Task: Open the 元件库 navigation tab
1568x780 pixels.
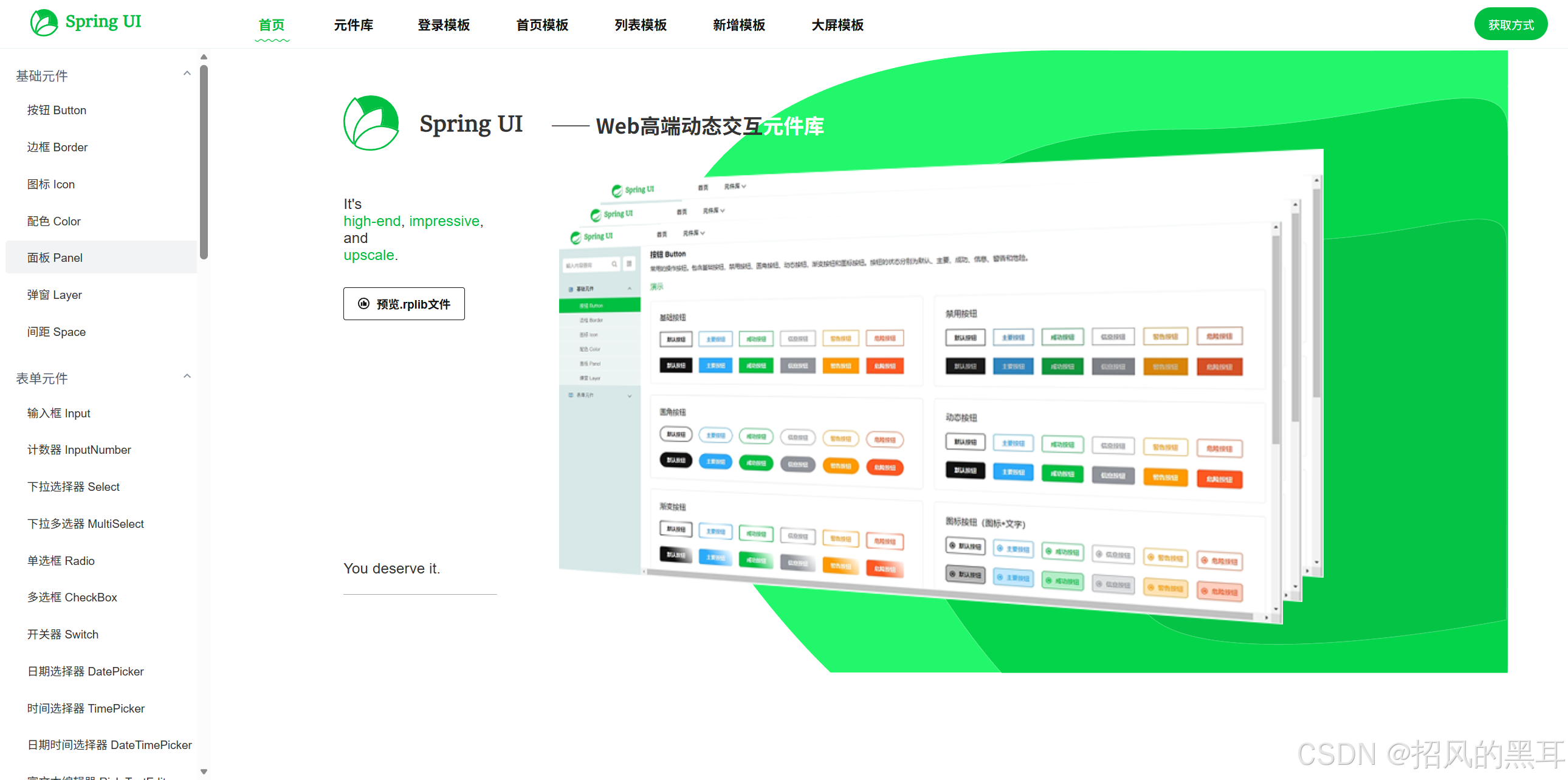Action: pos(353,25)
